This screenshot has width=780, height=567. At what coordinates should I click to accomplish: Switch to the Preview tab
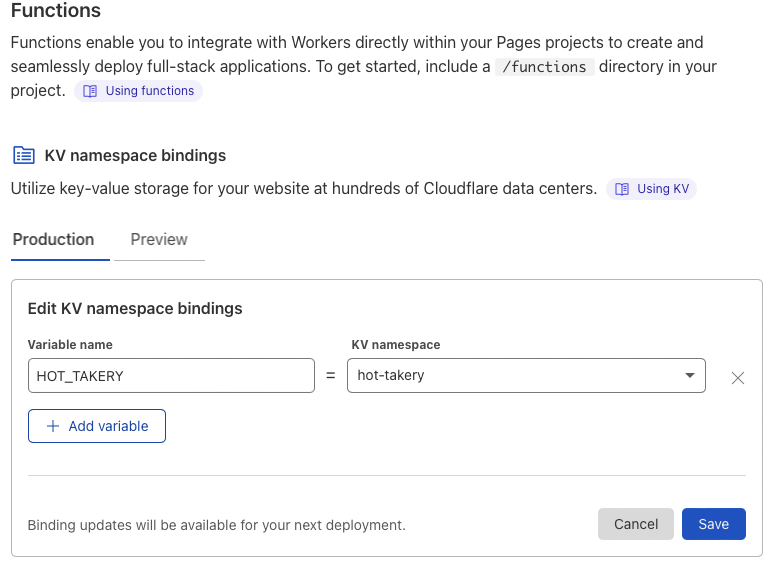[159, 240]
